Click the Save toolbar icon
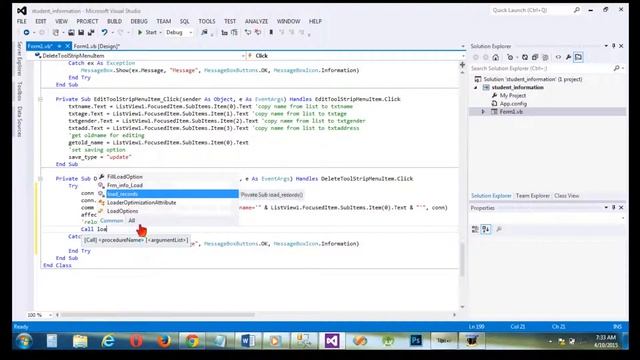The image size is (640, 360). (x=81, y=32)
